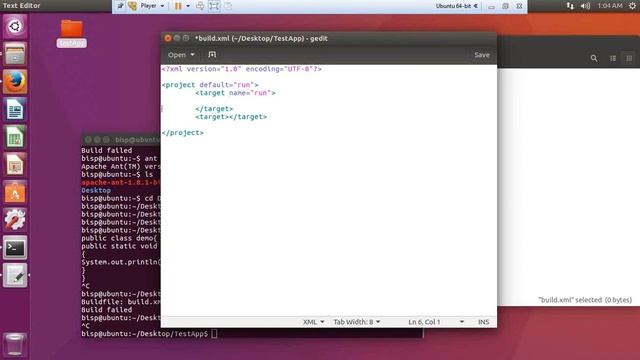The height and width of the screenshot is (360, 640).
Task: Switch Files window to list view
Action: pyautogui.click(x=613, y=58)
